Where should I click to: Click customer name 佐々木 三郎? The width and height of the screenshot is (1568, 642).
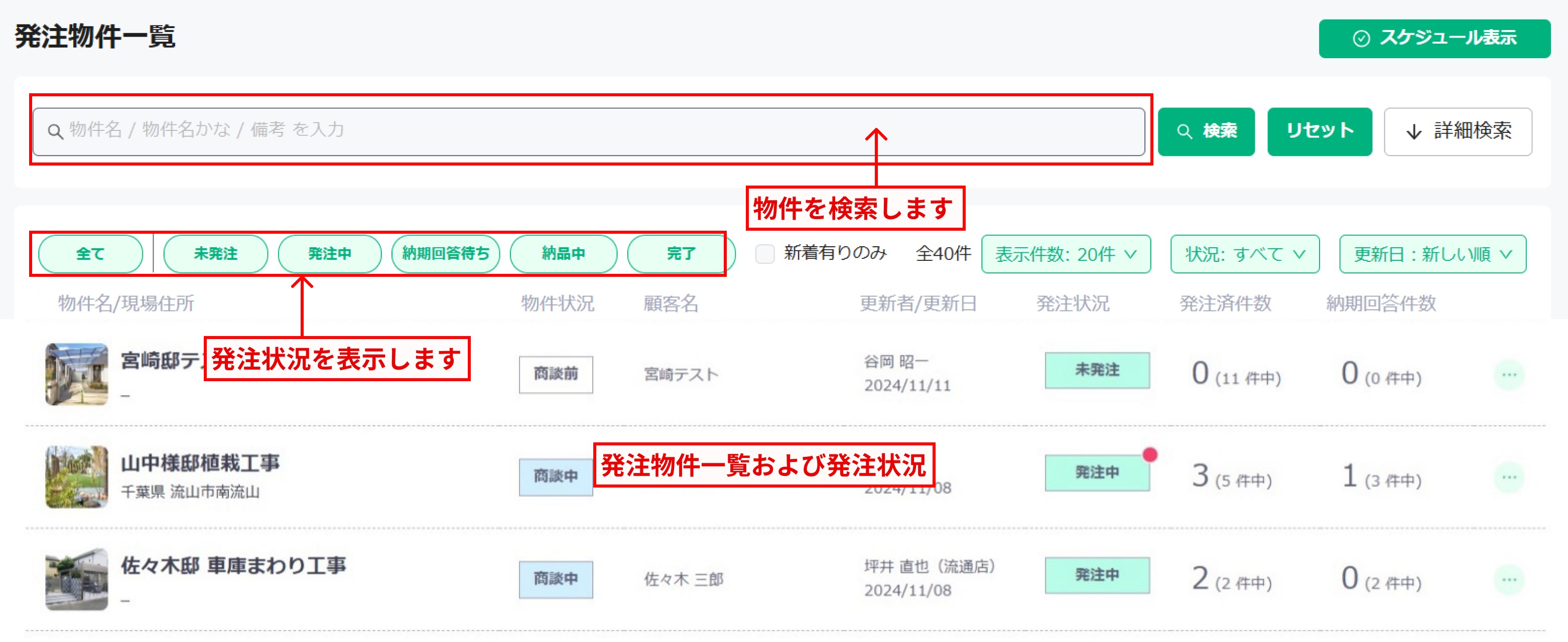coord(684,579)
